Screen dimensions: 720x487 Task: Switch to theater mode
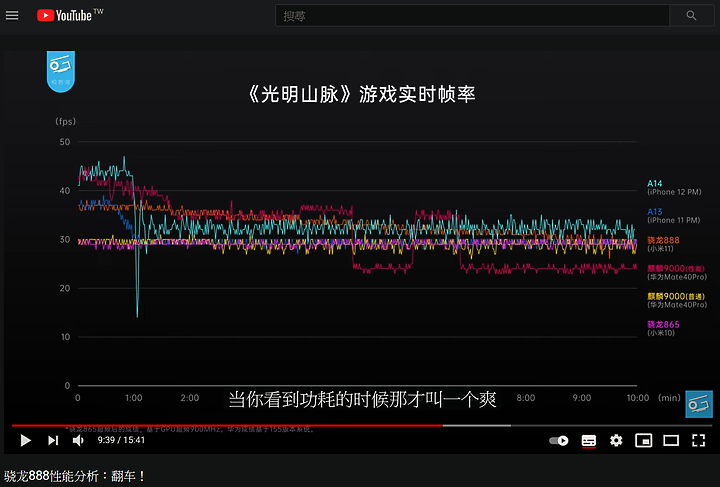(671, 441)
